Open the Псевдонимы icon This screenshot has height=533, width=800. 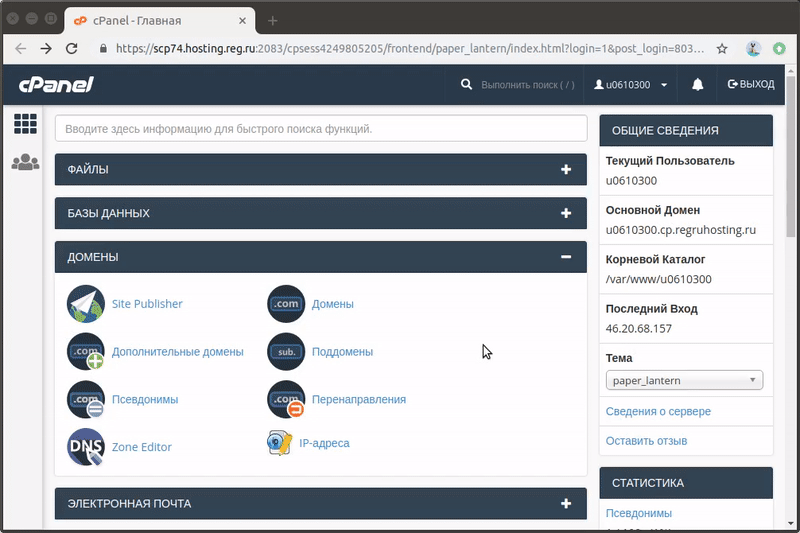(86, 399)
